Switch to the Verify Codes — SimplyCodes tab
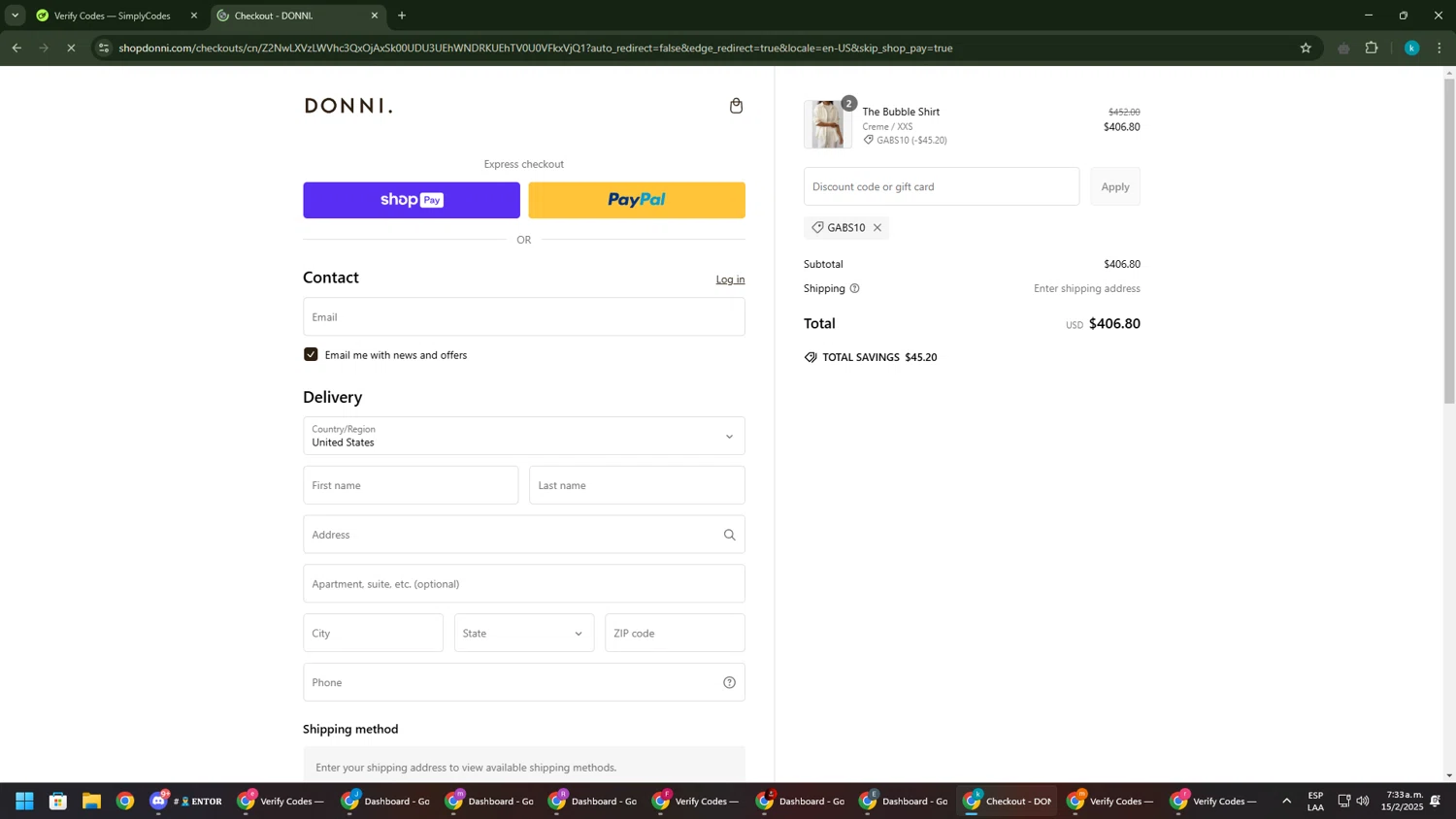Image resolution: width=1456 pixels, height=819 pixels. point(115,16)
